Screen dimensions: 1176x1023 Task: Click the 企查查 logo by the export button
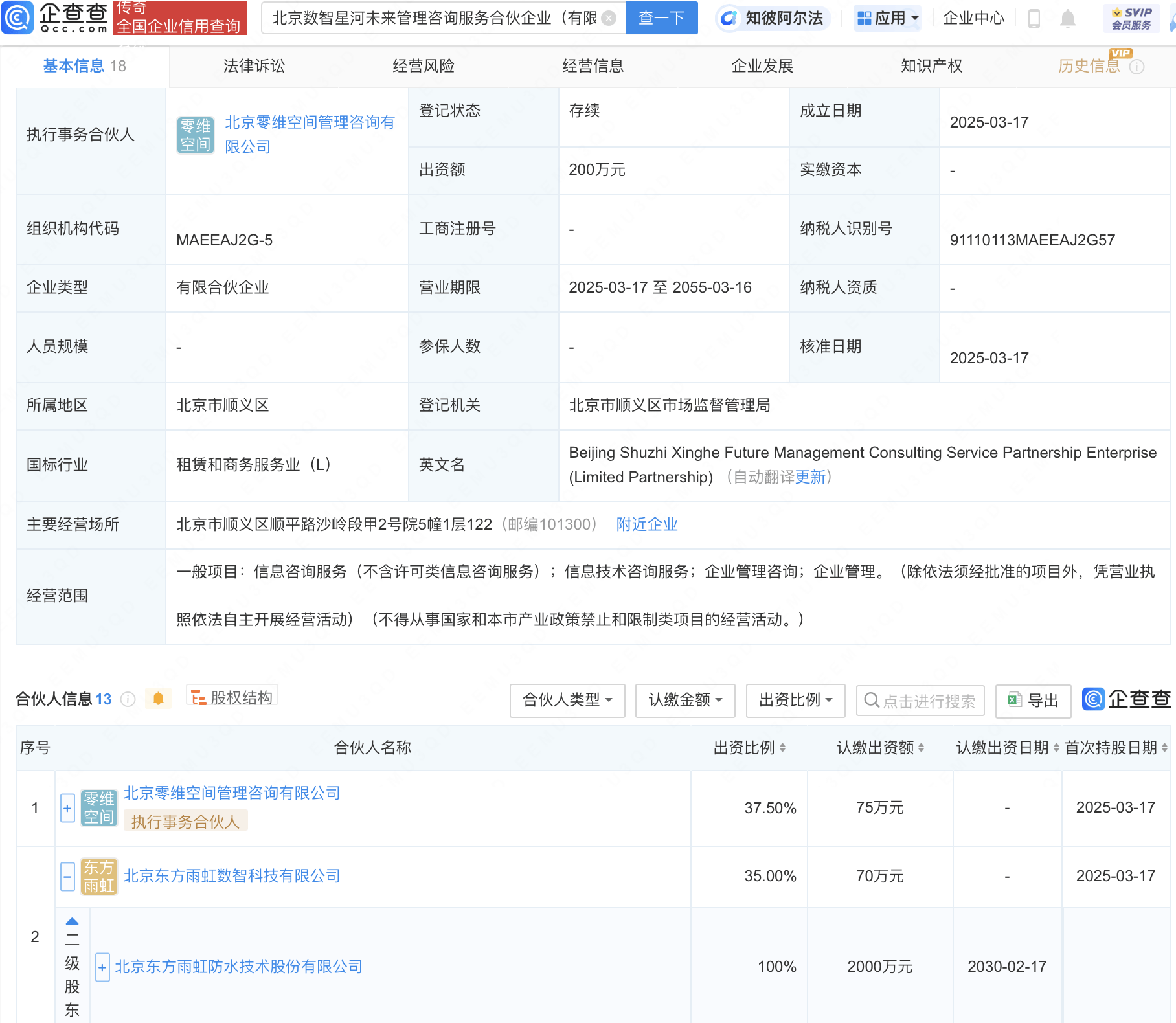(x=1126, y=699)
